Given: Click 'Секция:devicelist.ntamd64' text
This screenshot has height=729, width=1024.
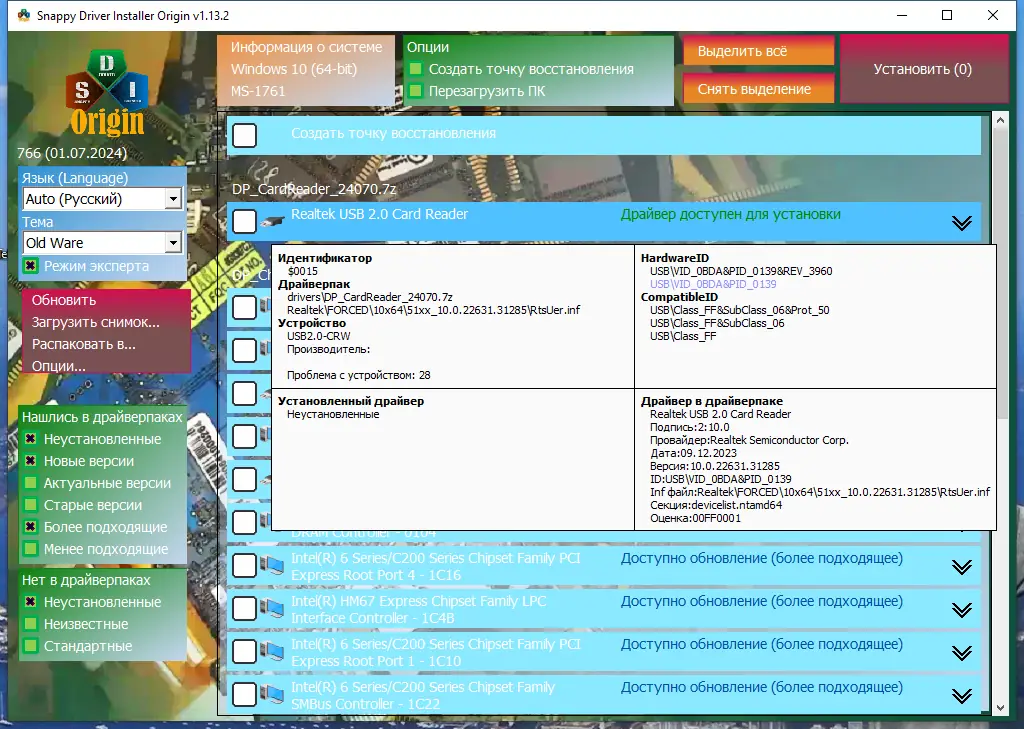Looking at the screenshot, I should (716, 505).
